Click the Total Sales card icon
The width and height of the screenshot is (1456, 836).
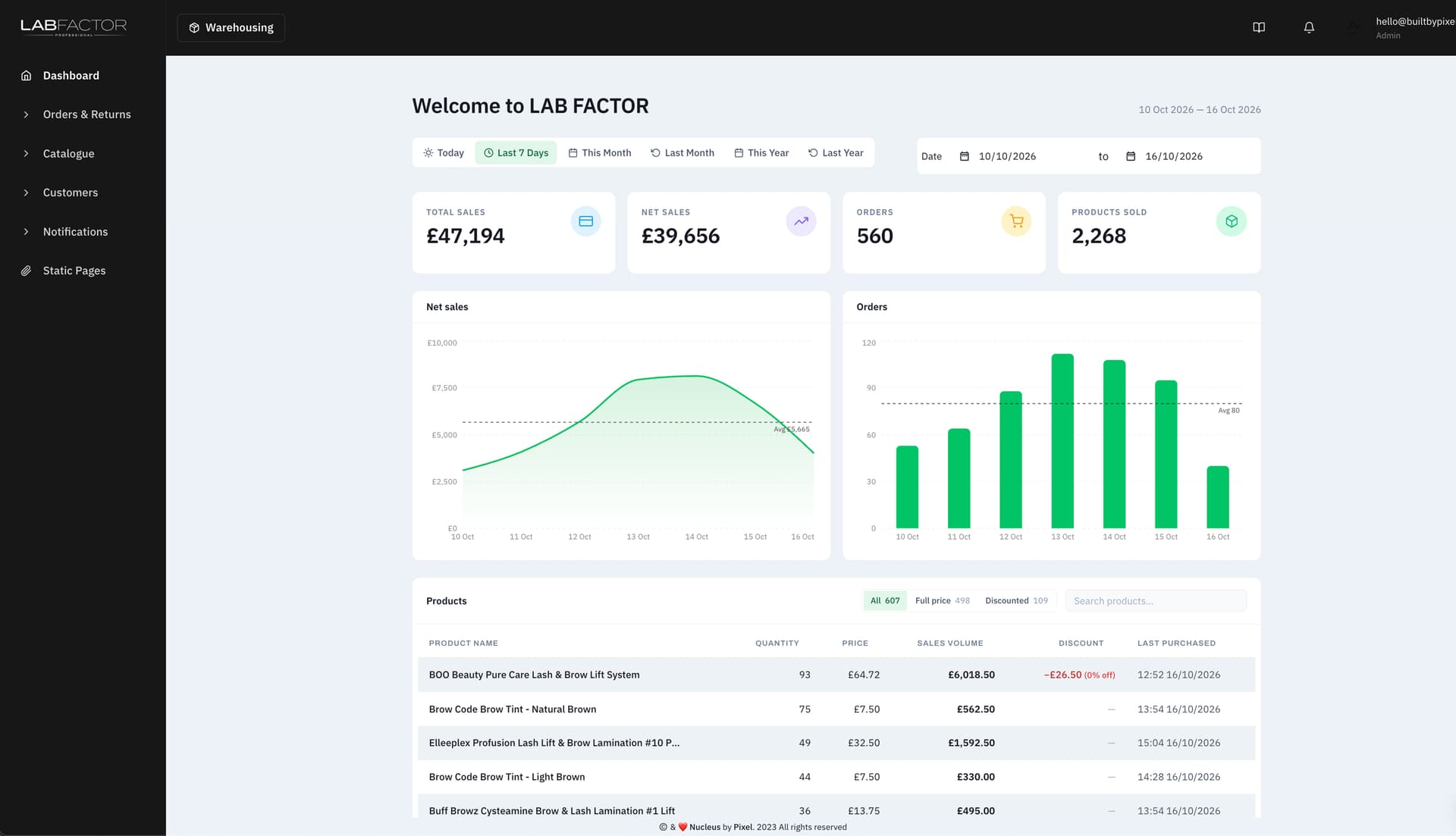click(585, 221)
